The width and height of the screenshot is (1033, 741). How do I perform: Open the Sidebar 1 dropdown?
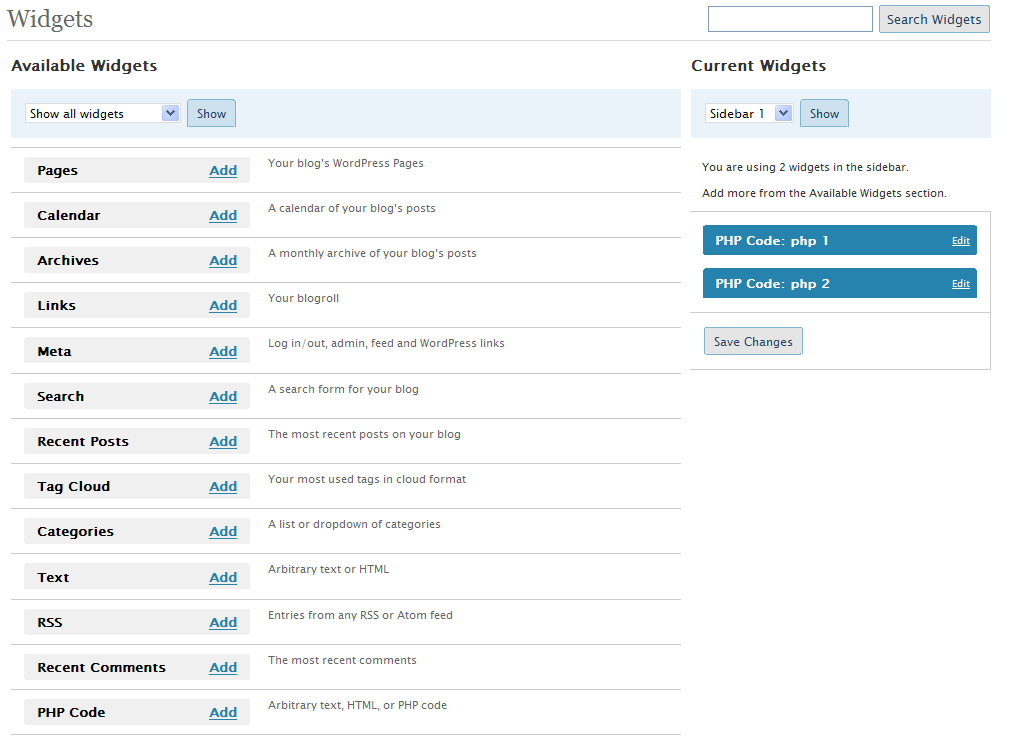pyautogui.click(x=748, y=113)
